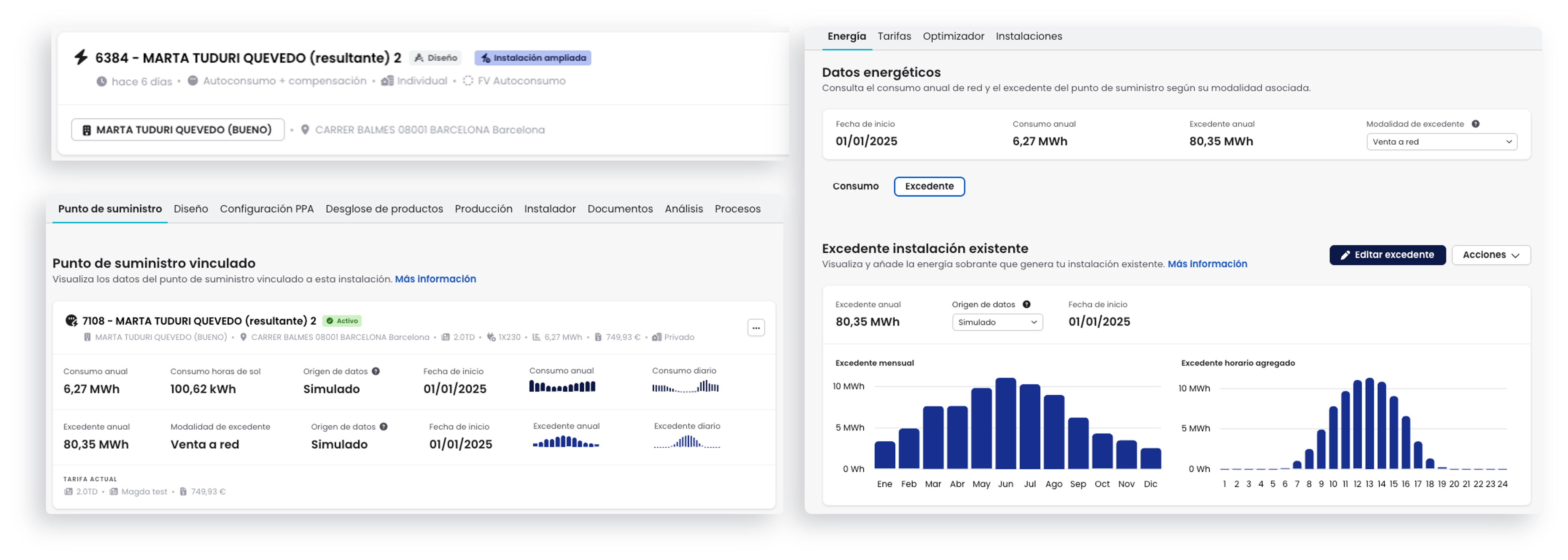Switch to the Consumo view toggle
This screenshot has height=560, width=1568.
click(855, 186)
